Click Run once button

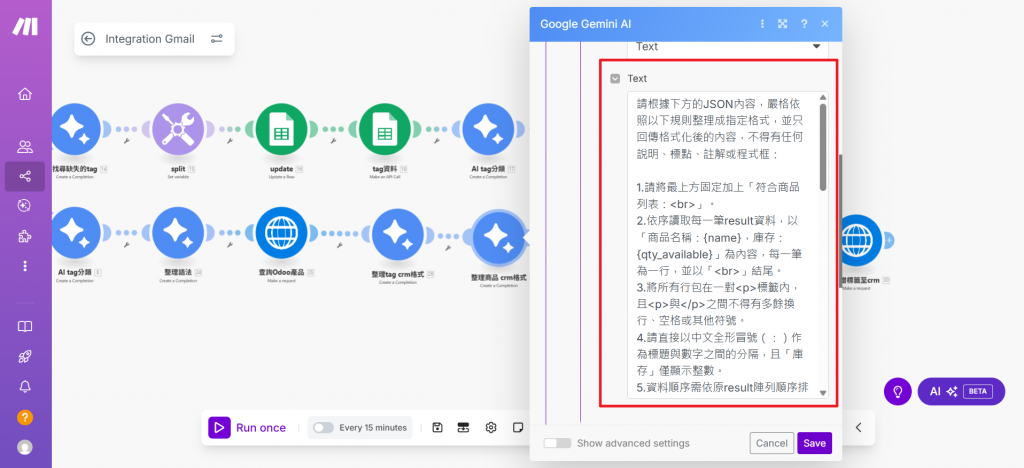pyautogui.click(x=248, y=428)
